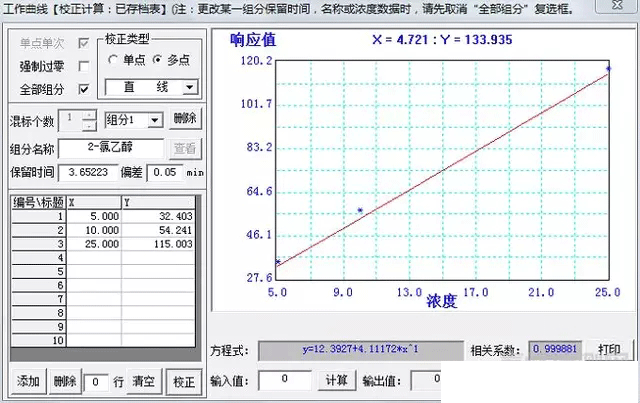This screenshot has height=403, width=640.
Task: Click the 校正 button
Action: tap(182, 381)
